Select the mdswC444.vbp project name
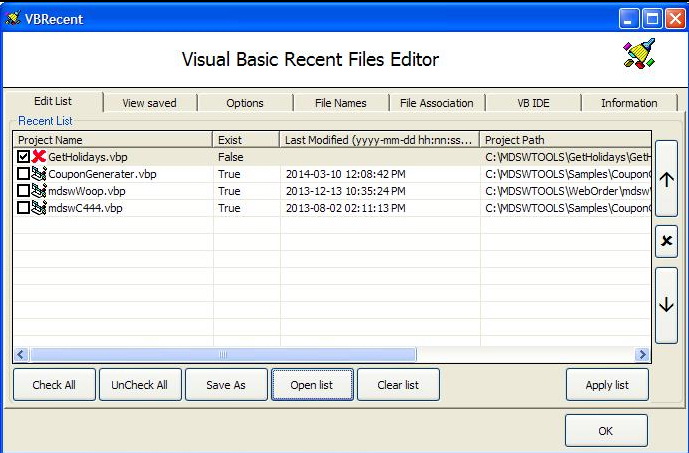Screen dimensions: 689x453 click(85, 208)
